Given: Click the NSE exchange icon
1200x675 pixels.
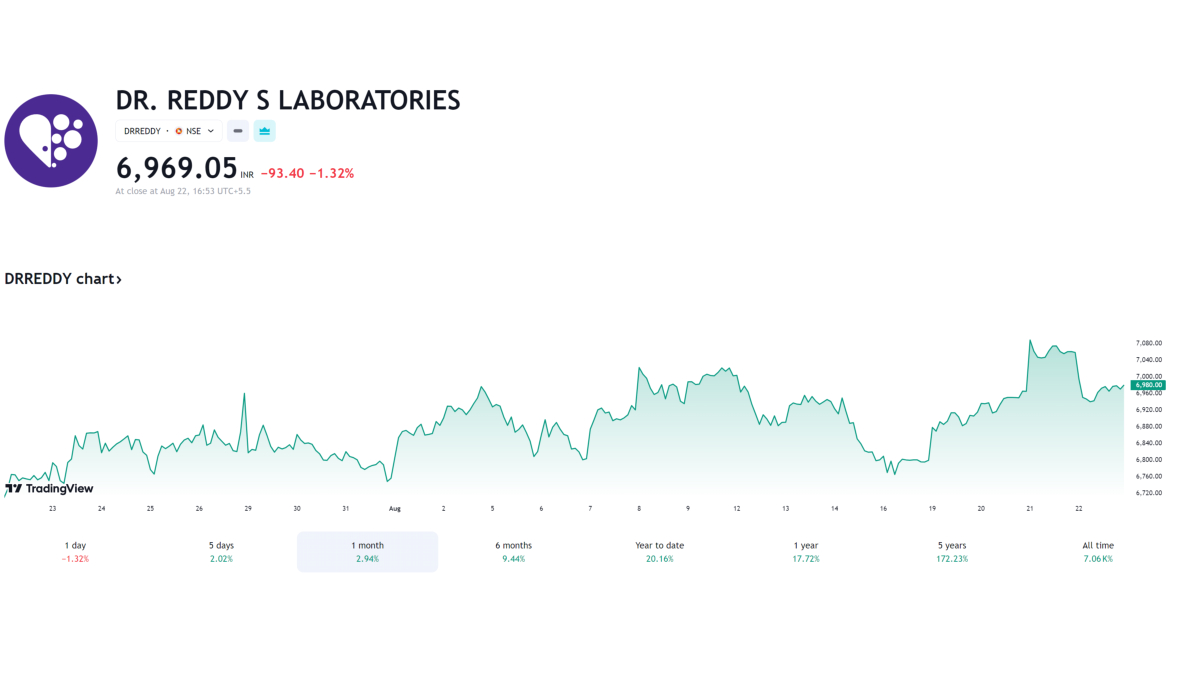Looking at the screenshot, I should coord(179,131).
